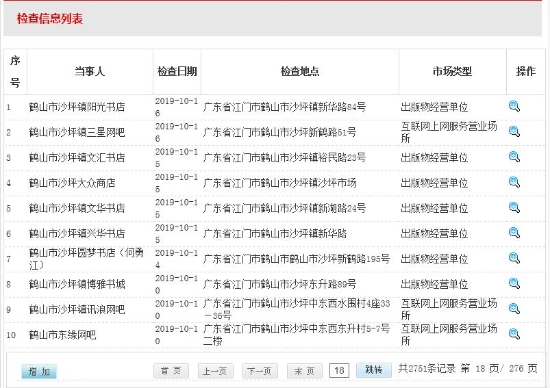Select party name 鹤山市沙坪园梦书店（何勇江）
The image size is (550, 388).
point(86,259)
